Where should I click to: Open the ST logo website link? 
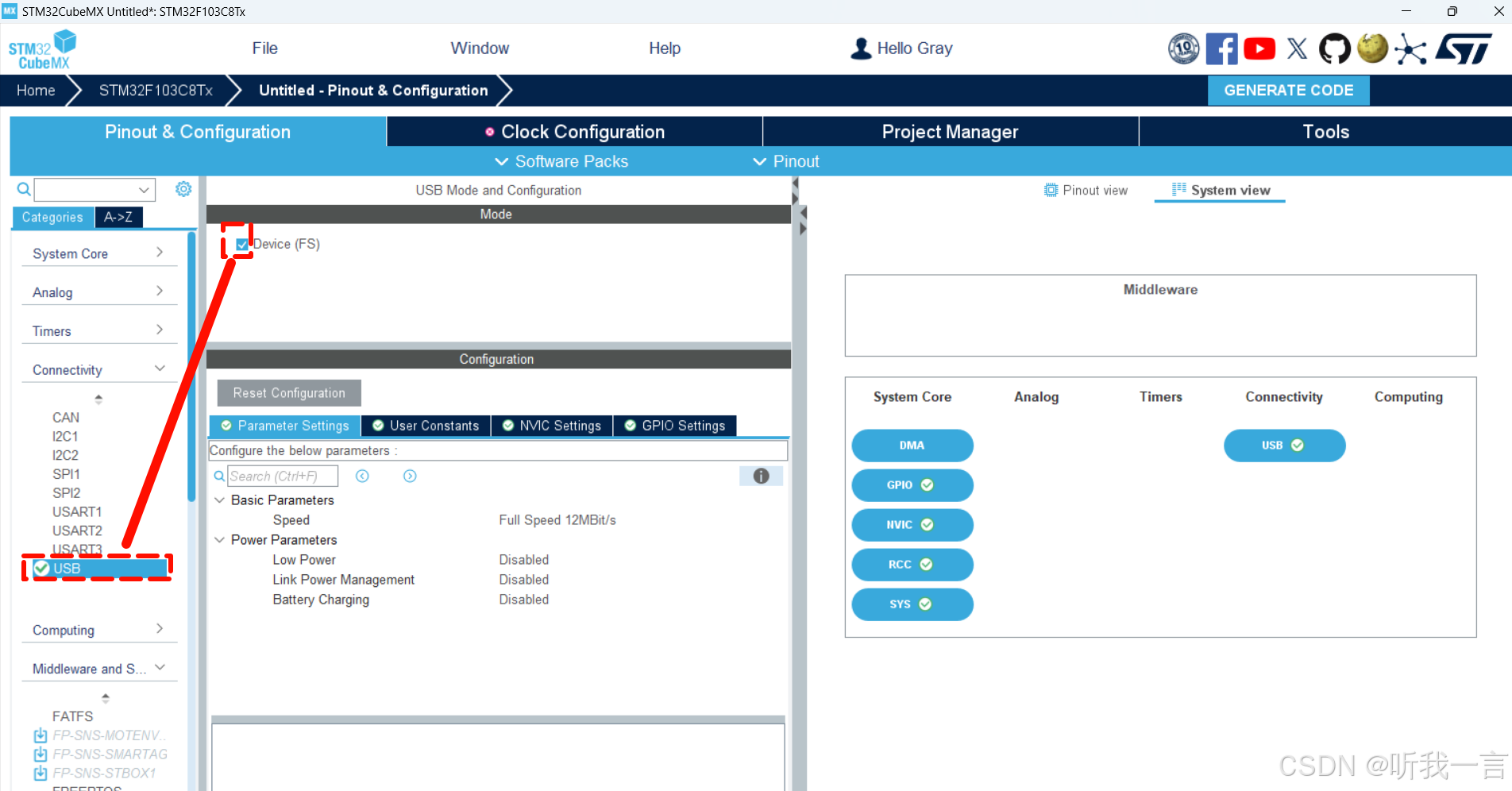[x=1463, y=48]
